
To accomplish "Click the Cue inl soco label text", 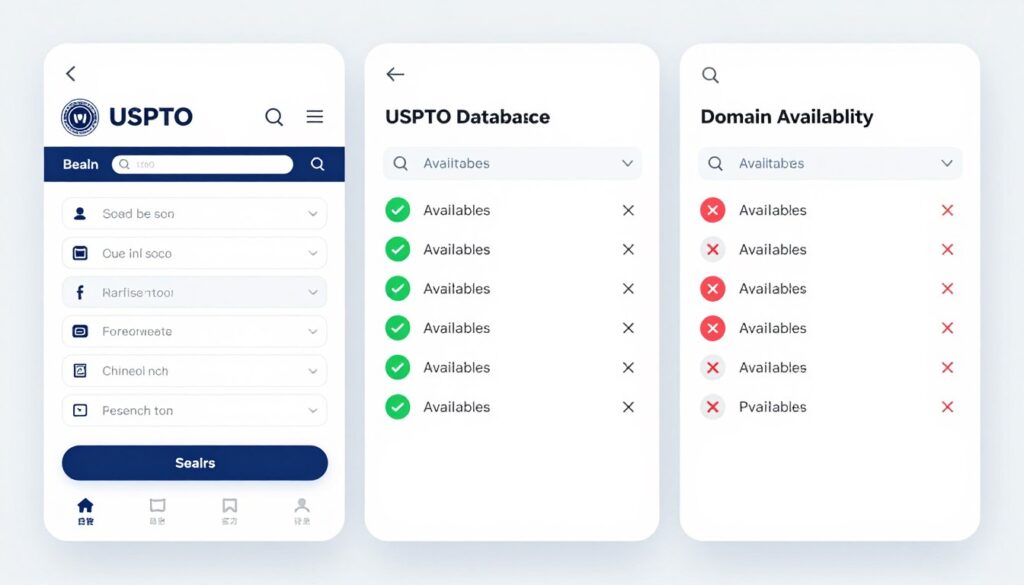I will [x=137, y=253].
